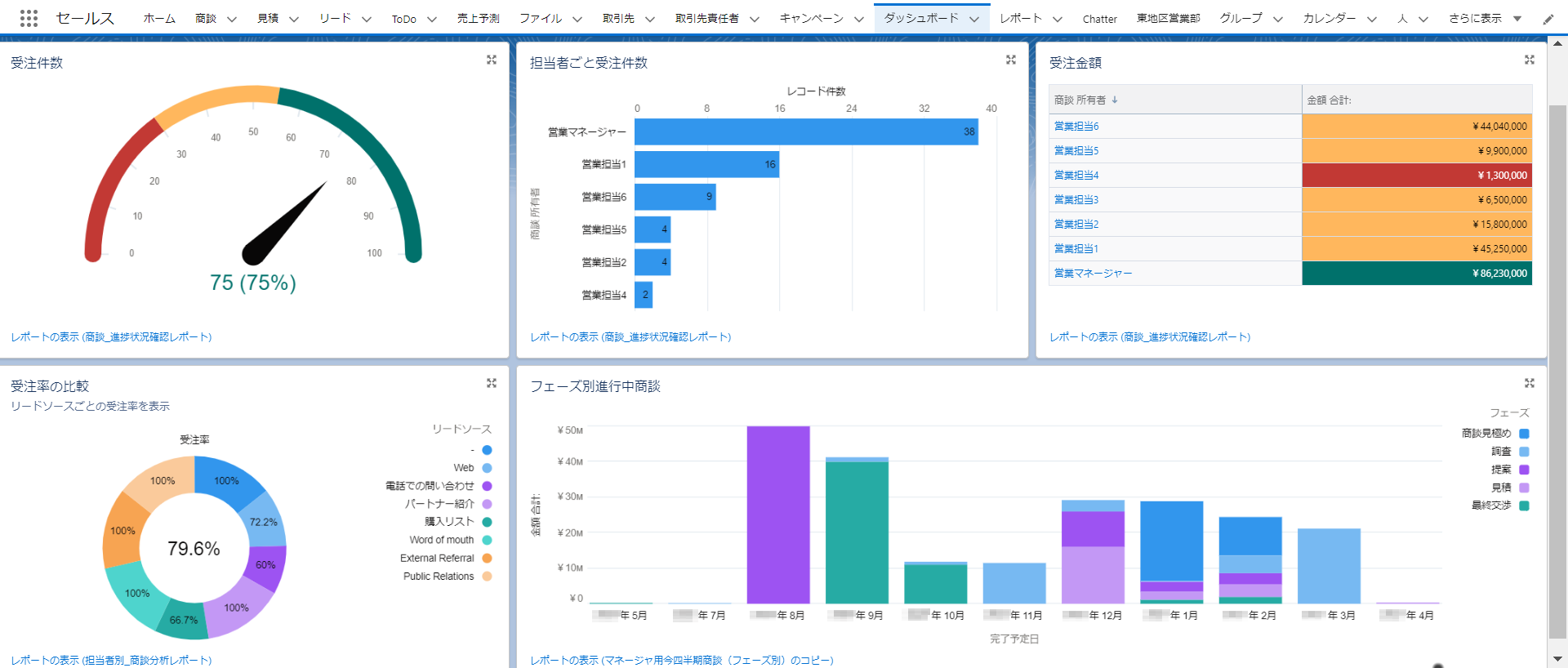Click the 最終交渉 legend color swatch

1524,505
